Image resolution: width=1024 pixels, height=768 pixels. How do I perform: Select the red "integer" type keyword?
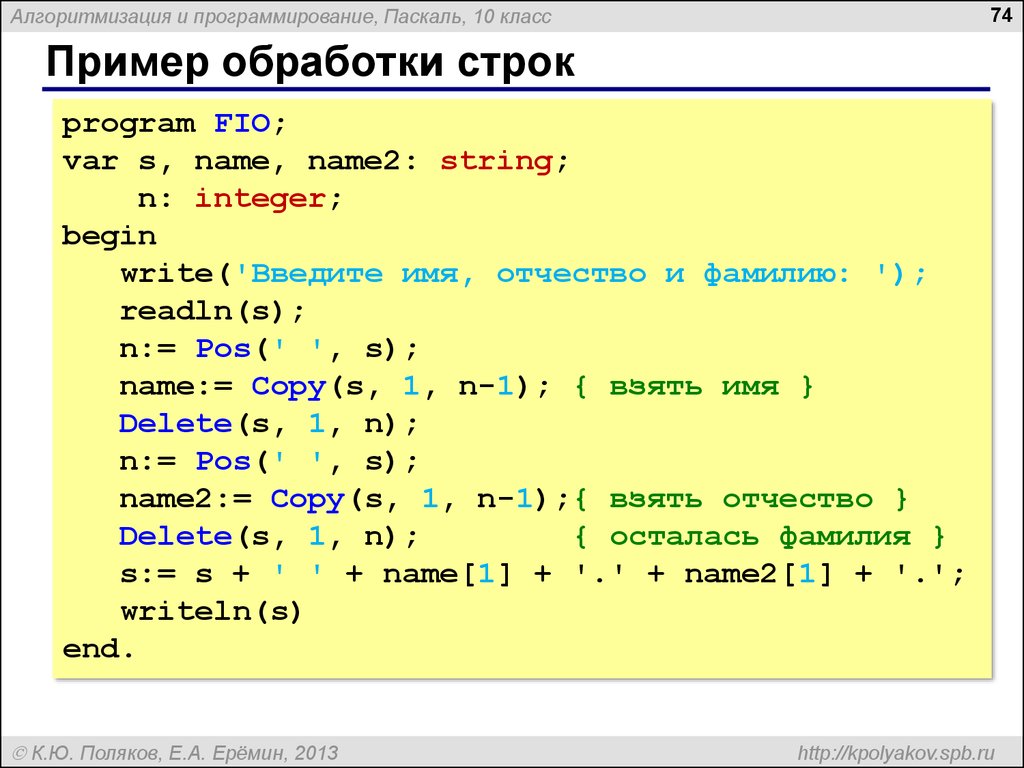point(260,199)
